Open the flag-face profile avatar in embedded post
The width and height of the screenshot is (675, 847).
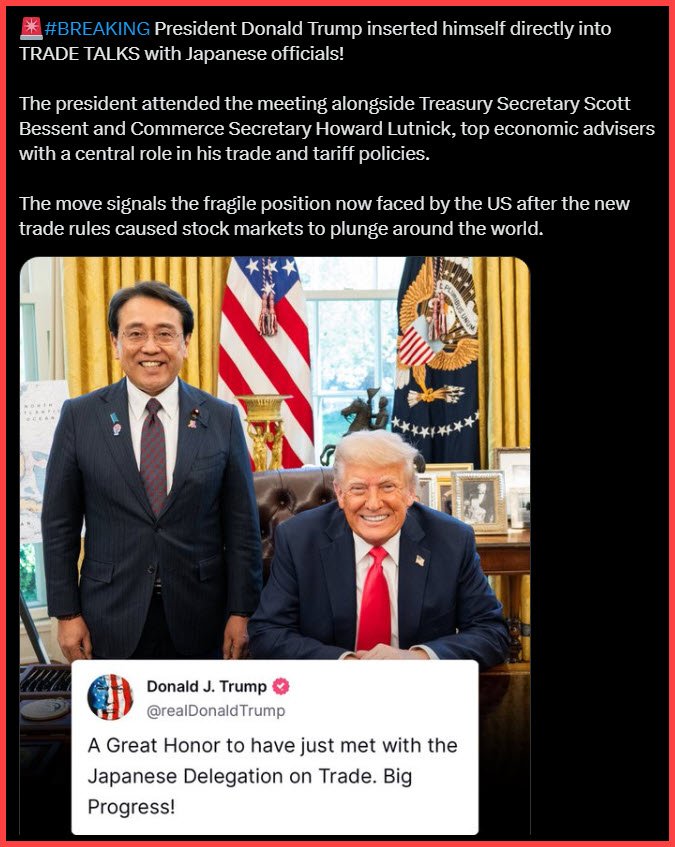tap(110, 697)
